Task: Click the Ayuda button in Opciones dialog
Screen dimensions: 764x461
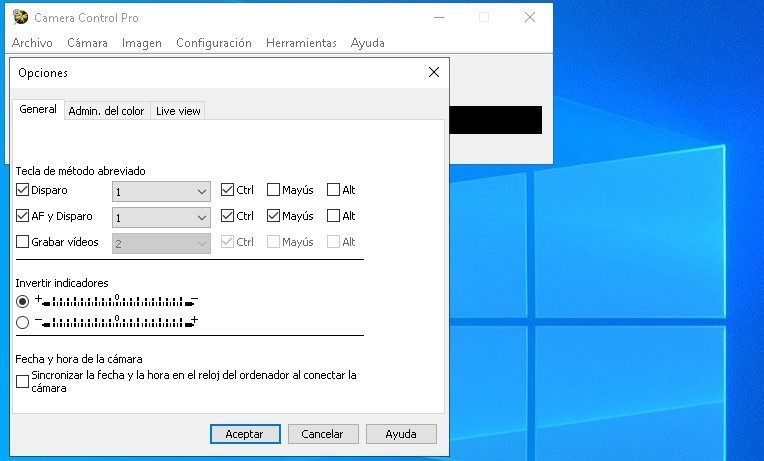Action: [401, 434]
